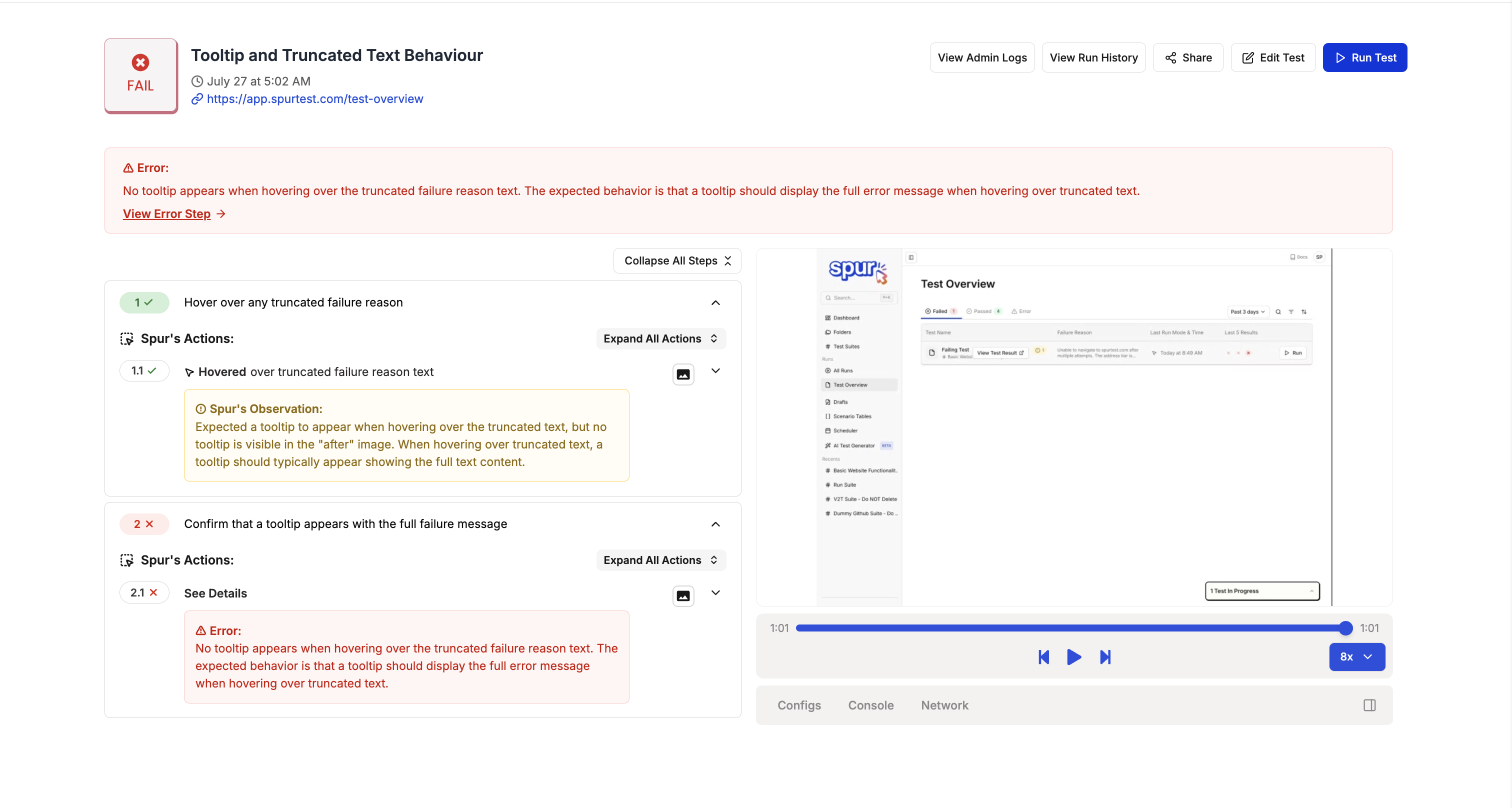Collapse step 2 Confirm tooltip appears

point(715,524)
